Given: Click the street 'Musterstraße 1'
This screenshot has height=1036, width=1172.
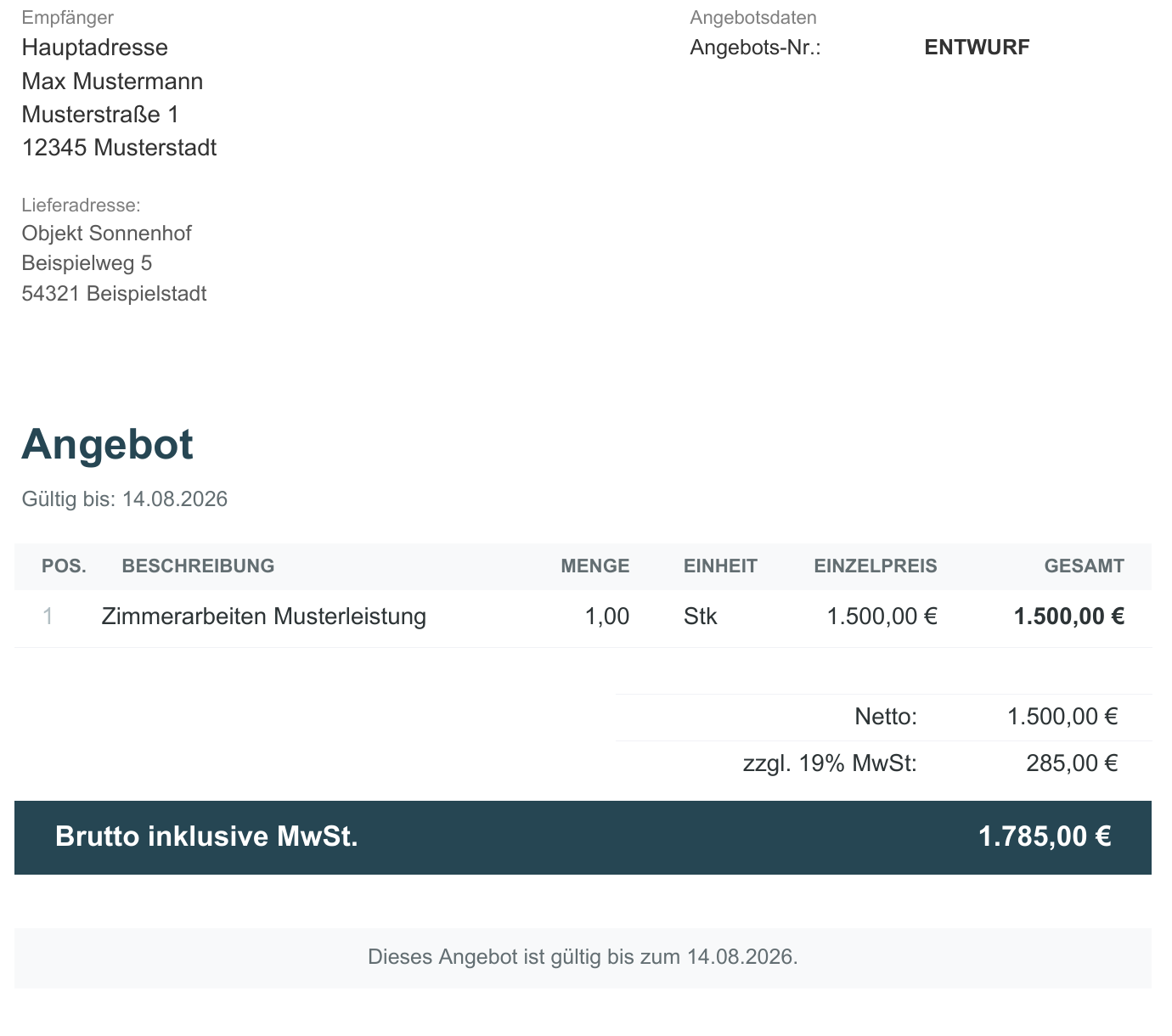Looking at the screenshot, I should coord(100,115).
